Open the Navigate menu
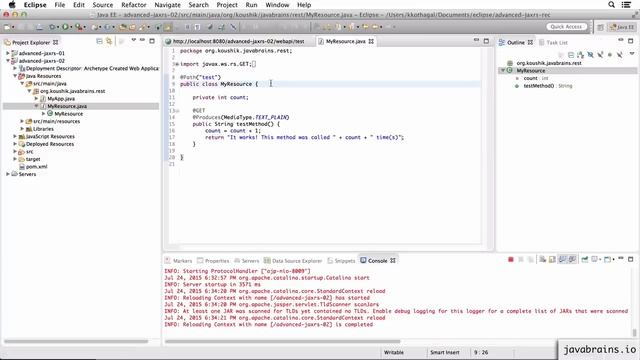Screen dimensions: 640x360 pos(167,5)
